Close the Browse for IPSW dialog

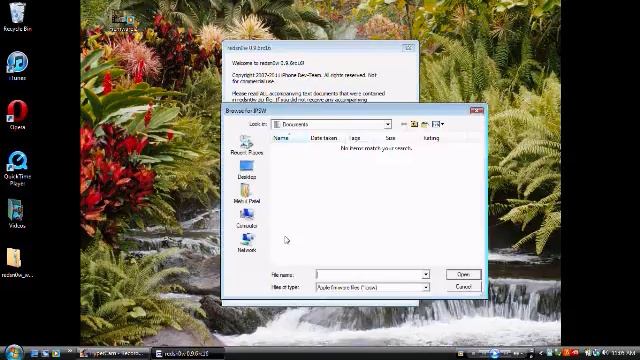476,110
